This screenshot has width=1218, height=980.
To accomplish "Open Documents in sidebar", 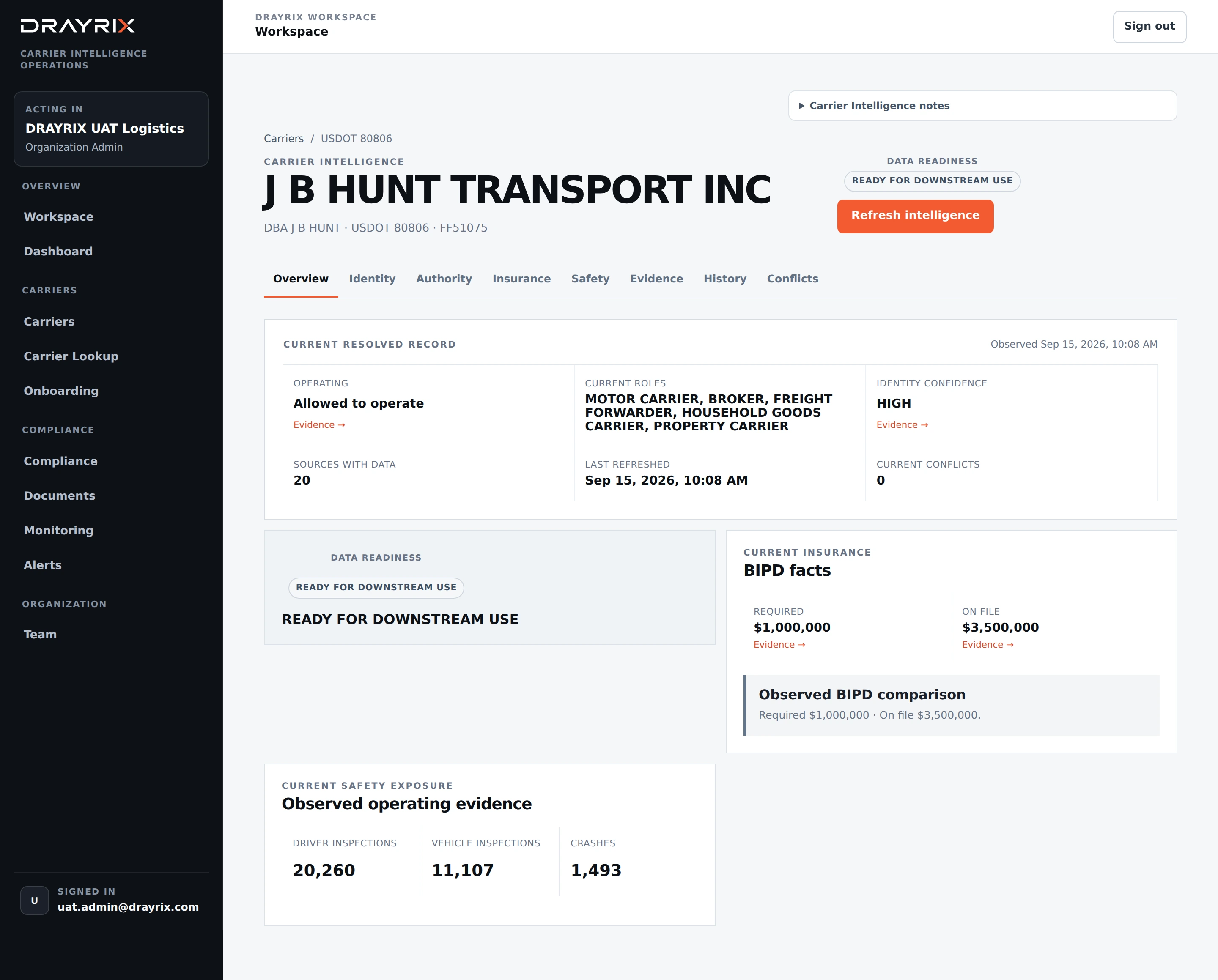I will [x=59, y=496].
